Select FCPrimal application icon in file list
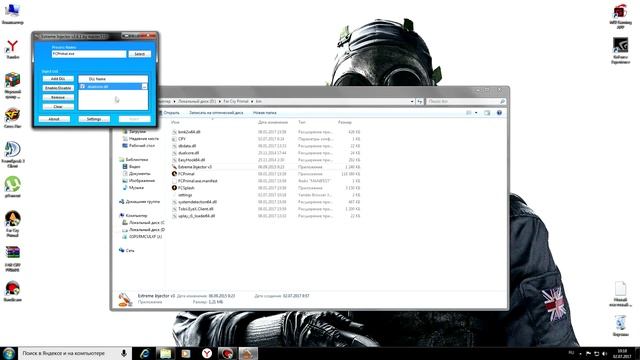This screenshot has height=360, width=640. [x=174, y=174]
